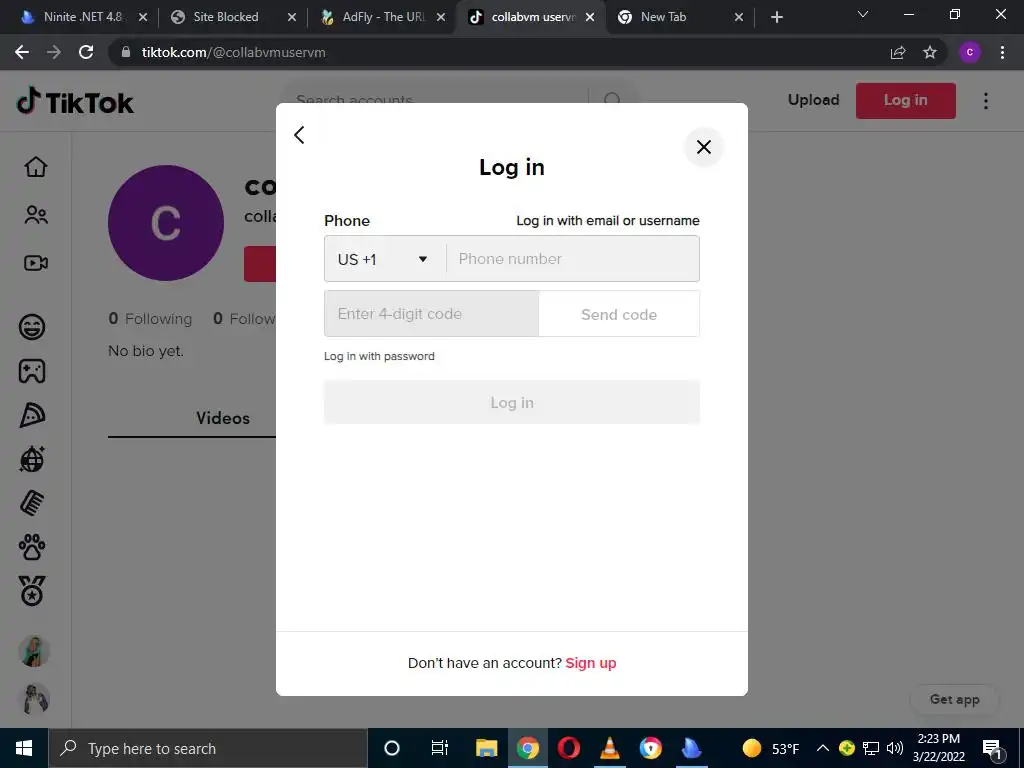The height and width of the screenshot is (768, 1024).
Task: Click the red Log in header button
Action: (x=905, y=101)
